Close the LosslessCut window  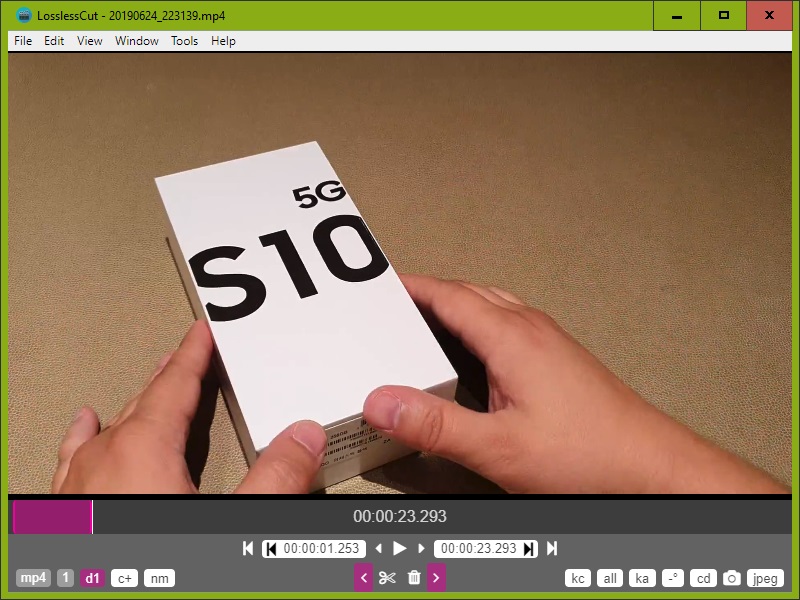(x=769, y=16)
